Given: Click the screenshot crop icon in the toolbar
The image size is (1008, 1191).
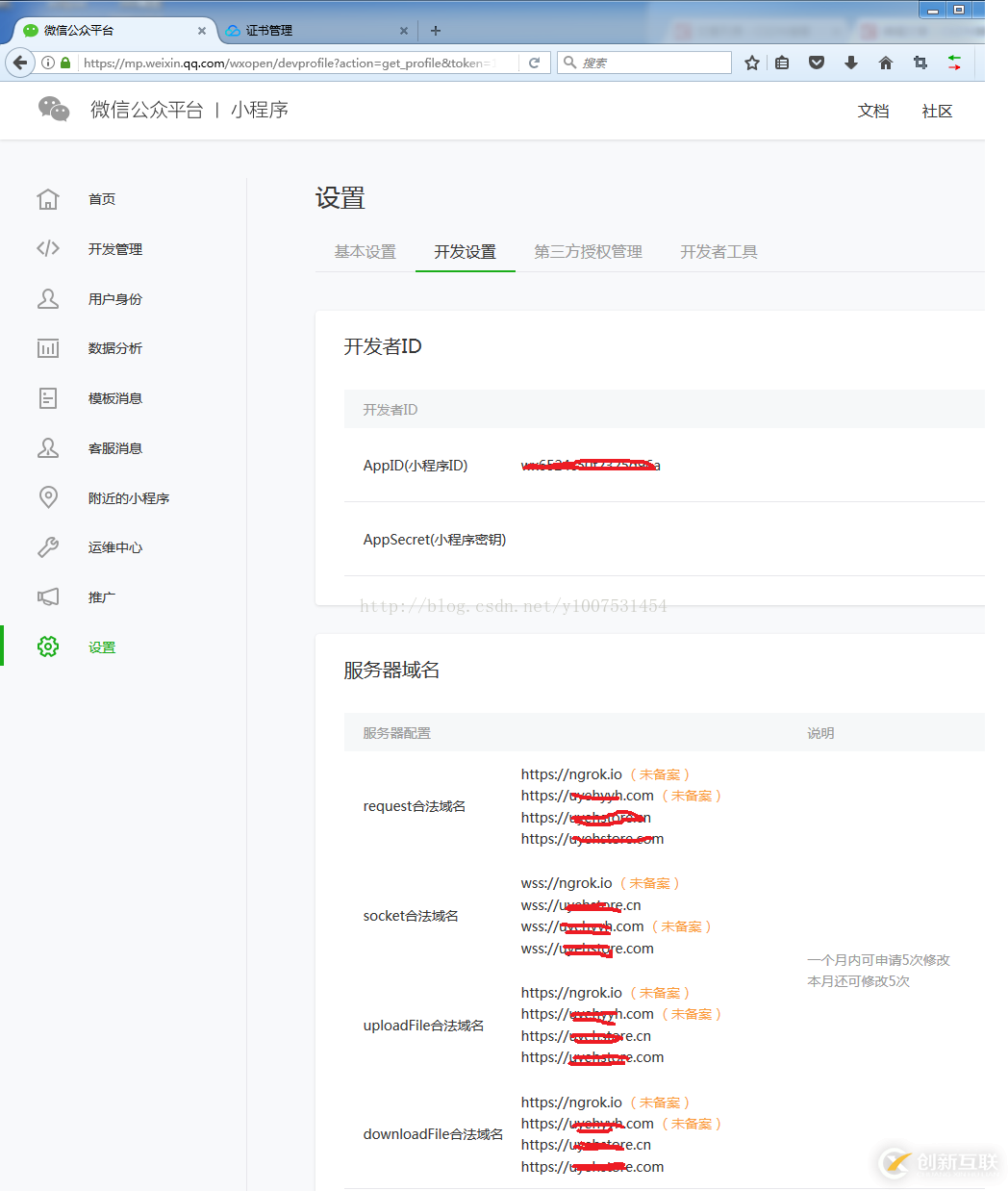Looking at the screenshot, I should point(920,63).
